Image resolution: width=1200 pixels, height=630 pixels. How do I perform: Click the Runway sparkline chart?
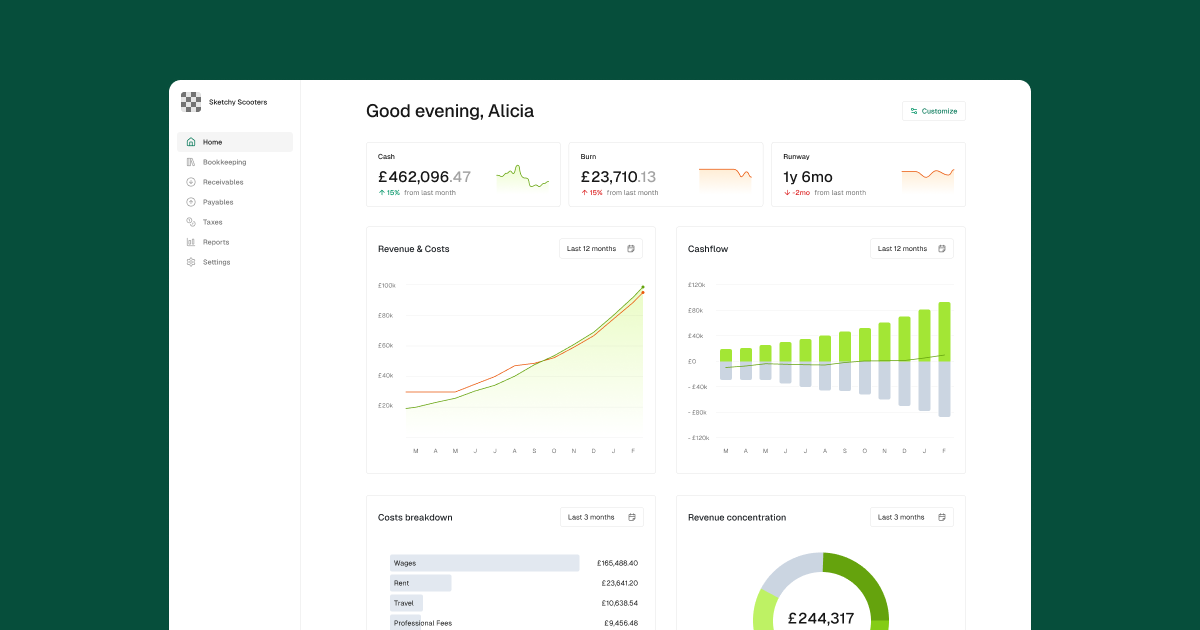tap(927, 178)
